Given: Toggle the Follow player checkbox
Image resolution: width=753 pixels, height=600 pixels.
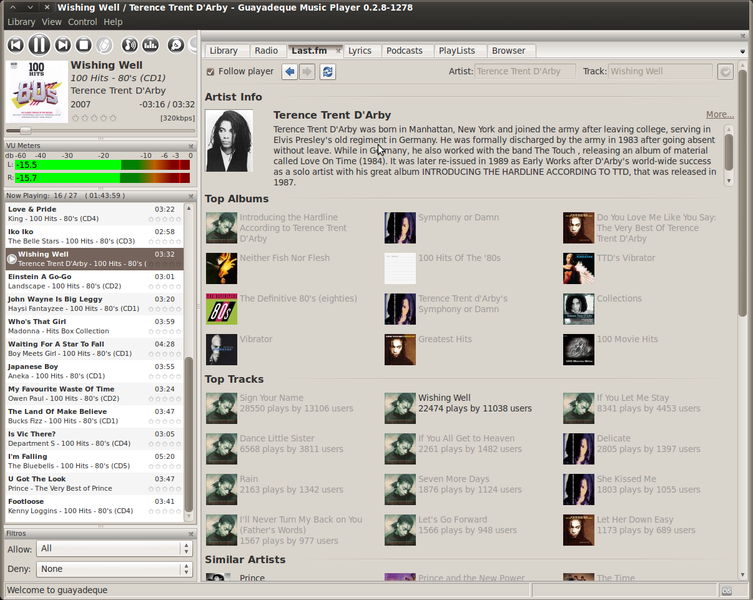Looking at the screenshot, I should [x=210, y=72].
